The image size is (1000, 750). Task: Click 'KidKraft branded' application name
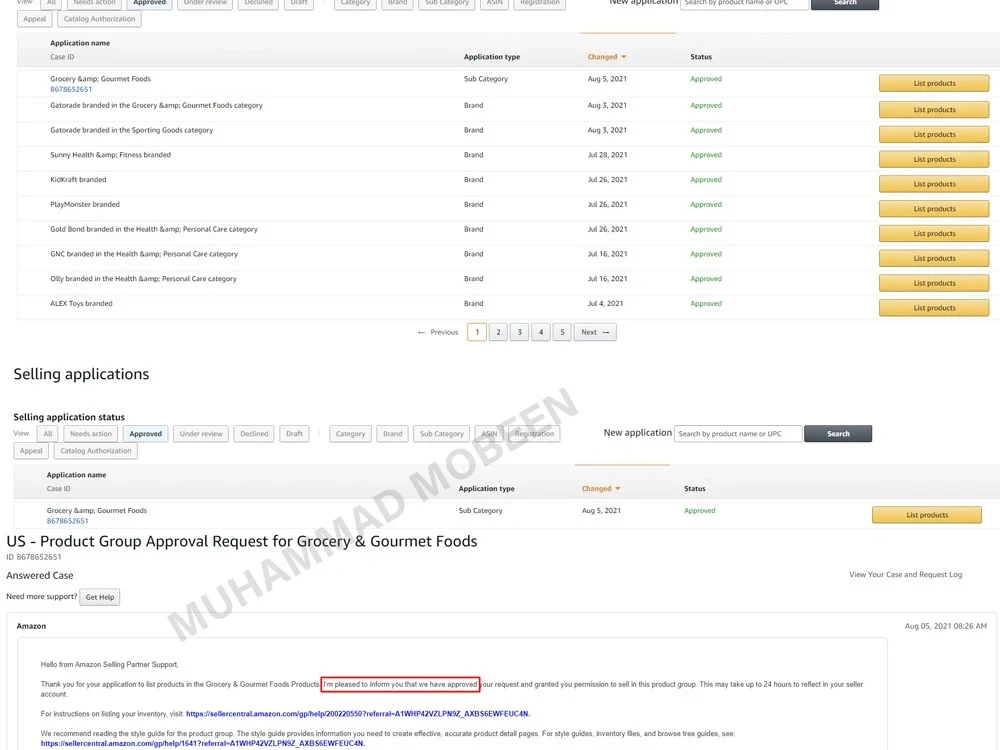78,180
